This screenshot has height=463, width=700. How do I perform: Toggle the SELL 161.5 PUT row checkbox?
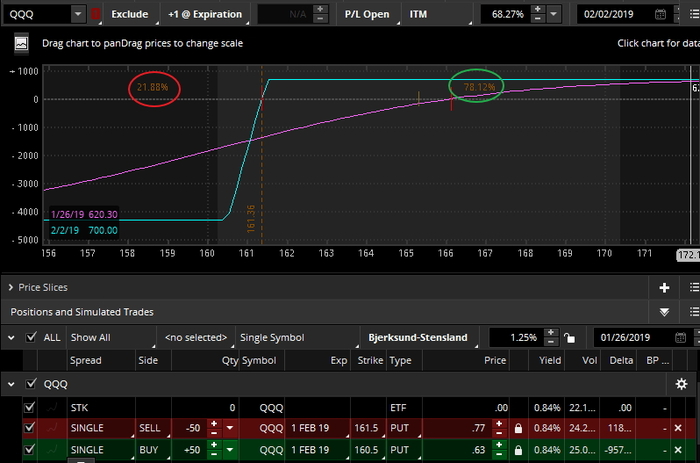click(29, 428)
